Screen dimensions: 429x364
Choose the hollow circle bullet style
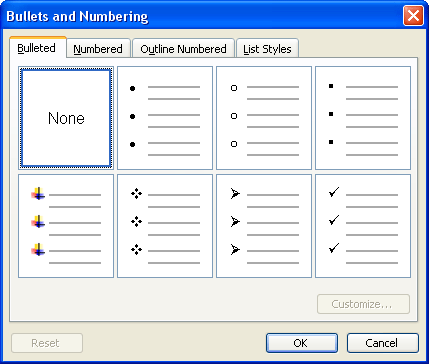[264, 118]
